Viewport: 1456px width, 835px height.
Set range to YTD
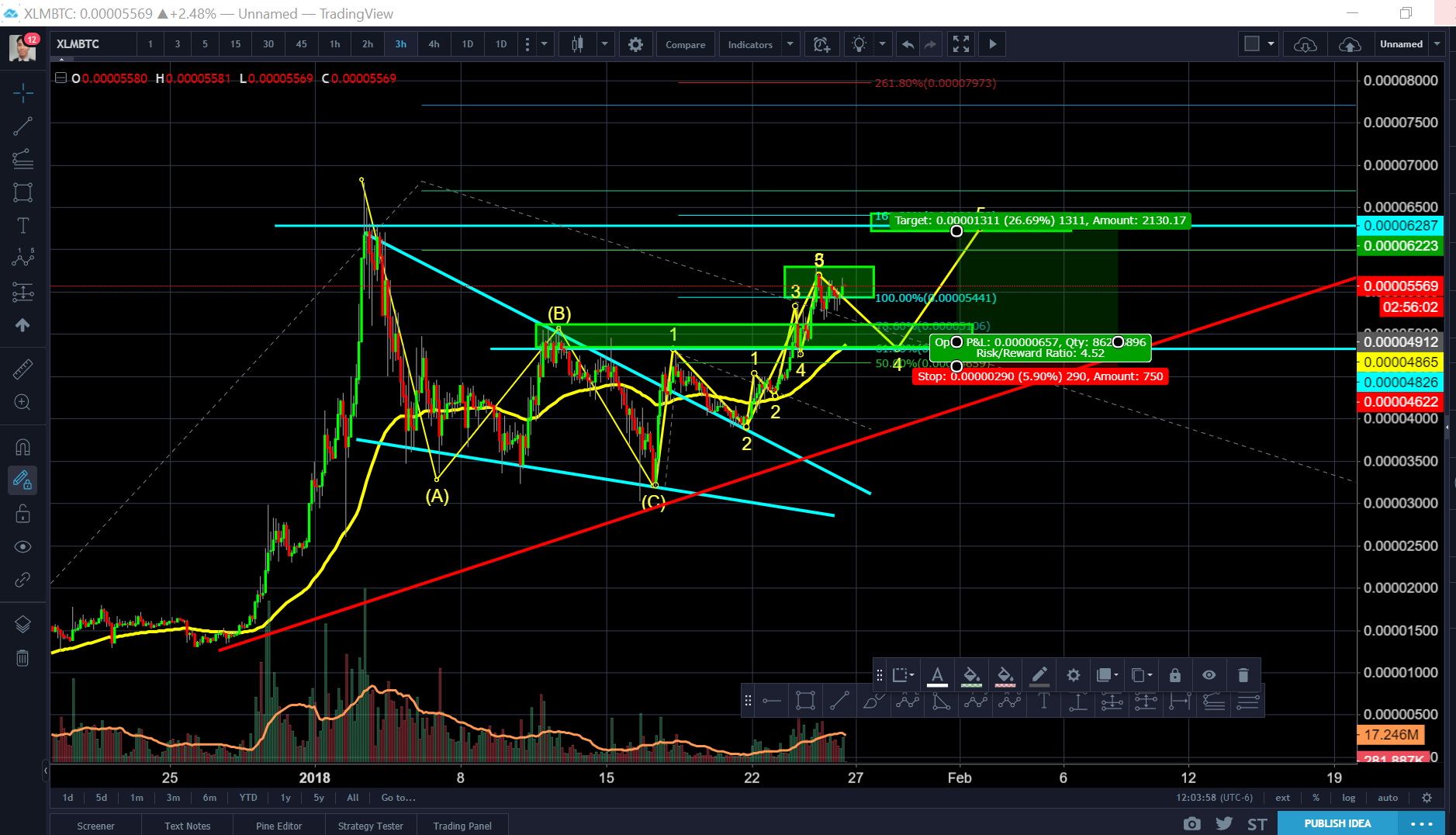pyautogui.click(x=248, y=797)
